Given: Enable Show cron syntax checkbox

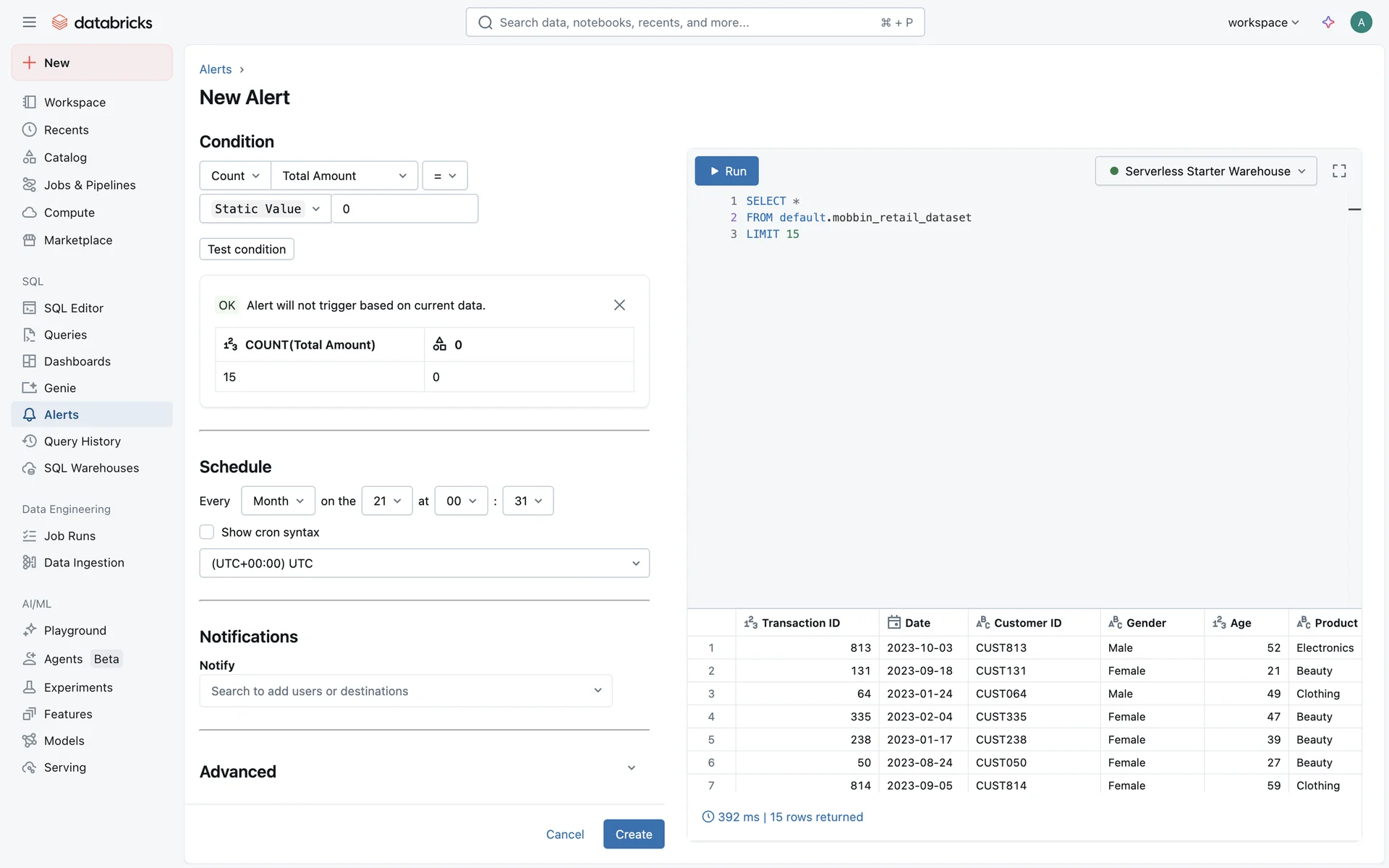Looking at the screenshot, I should click(207, 532).
